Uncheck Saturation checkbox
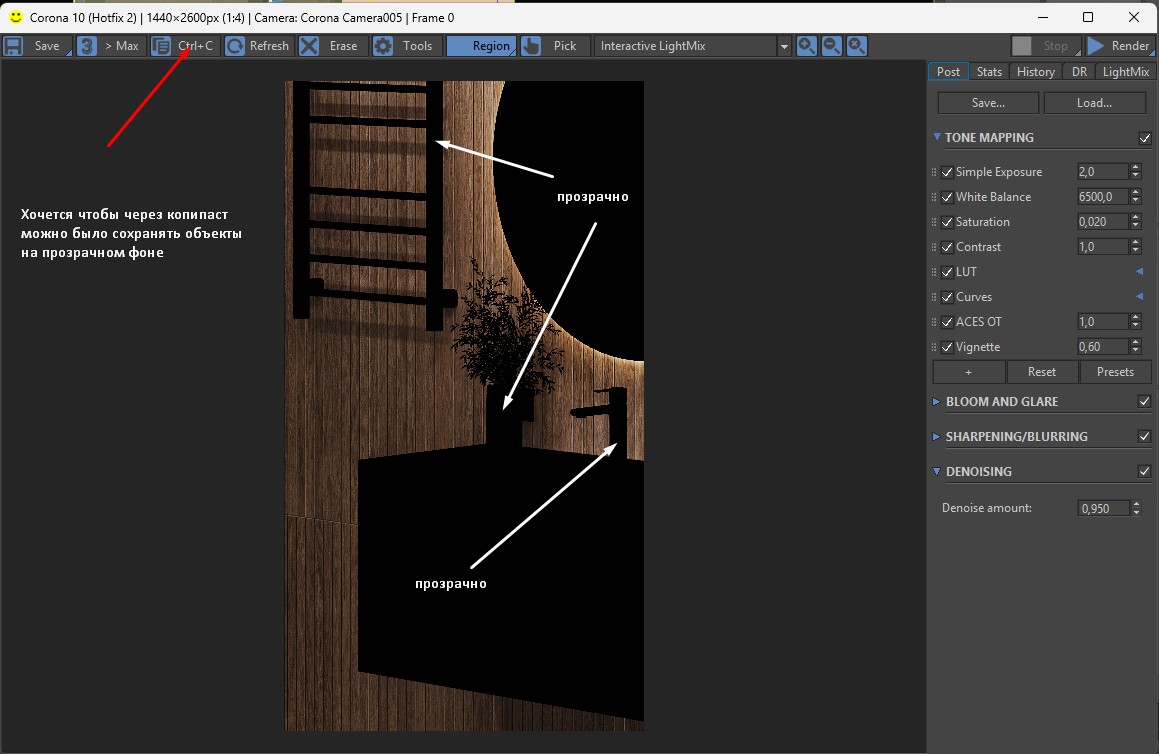 coord(947,223)
